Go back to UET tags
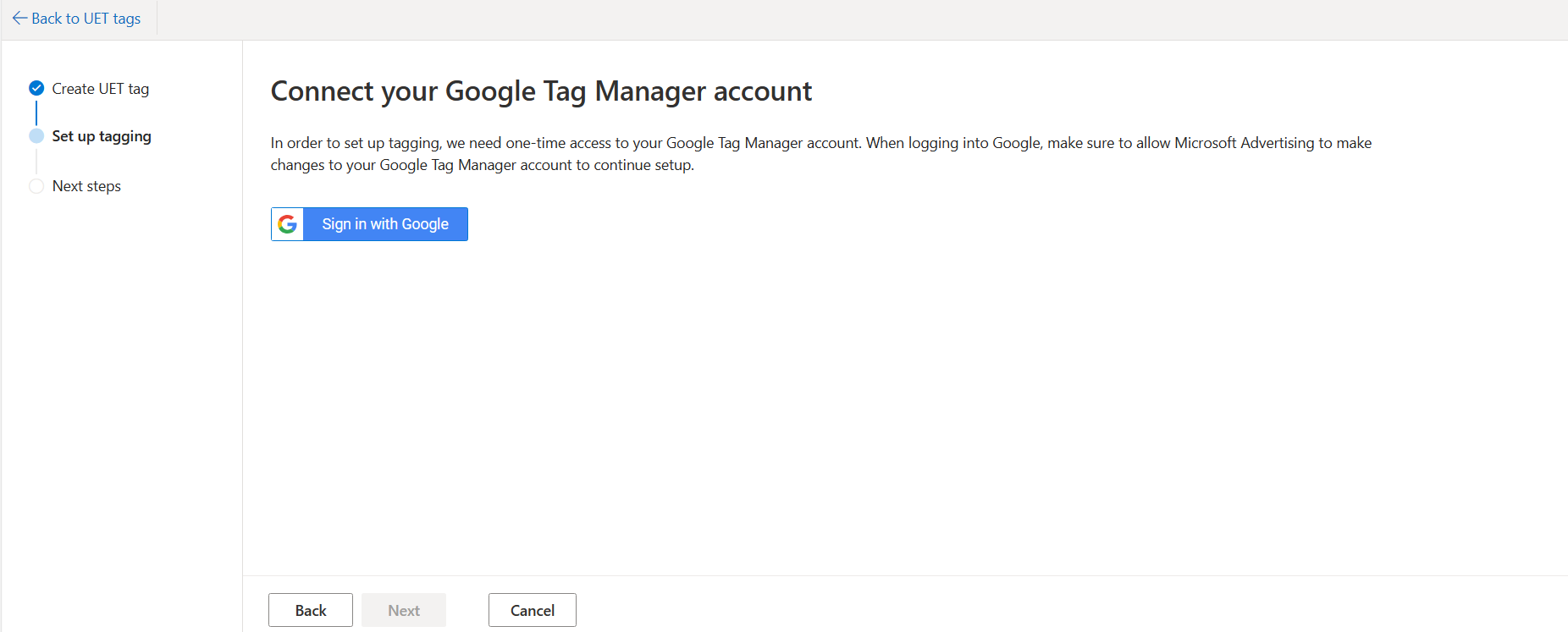Image resolution: width=1568 pixels, height=632 pixels. (x=77, y=19)
